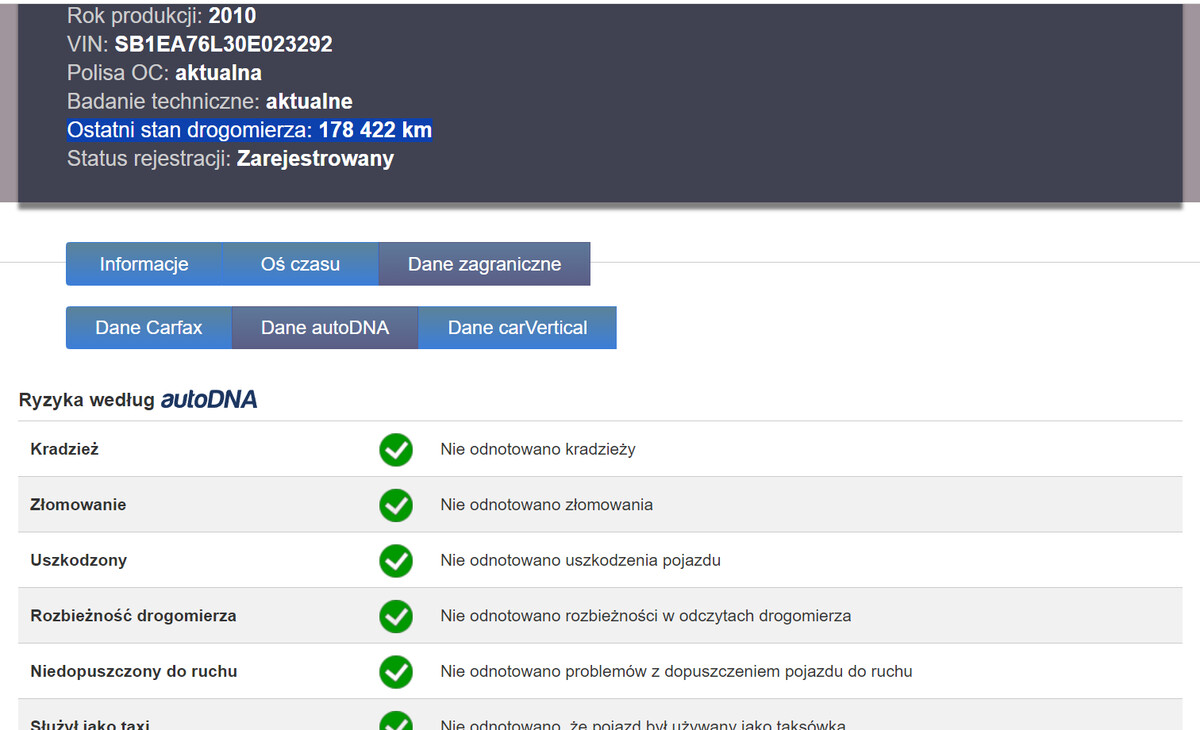Screen dimensions: 1200x730
Task: Switch to the Oś czasu tab
Action: (300, 265)
